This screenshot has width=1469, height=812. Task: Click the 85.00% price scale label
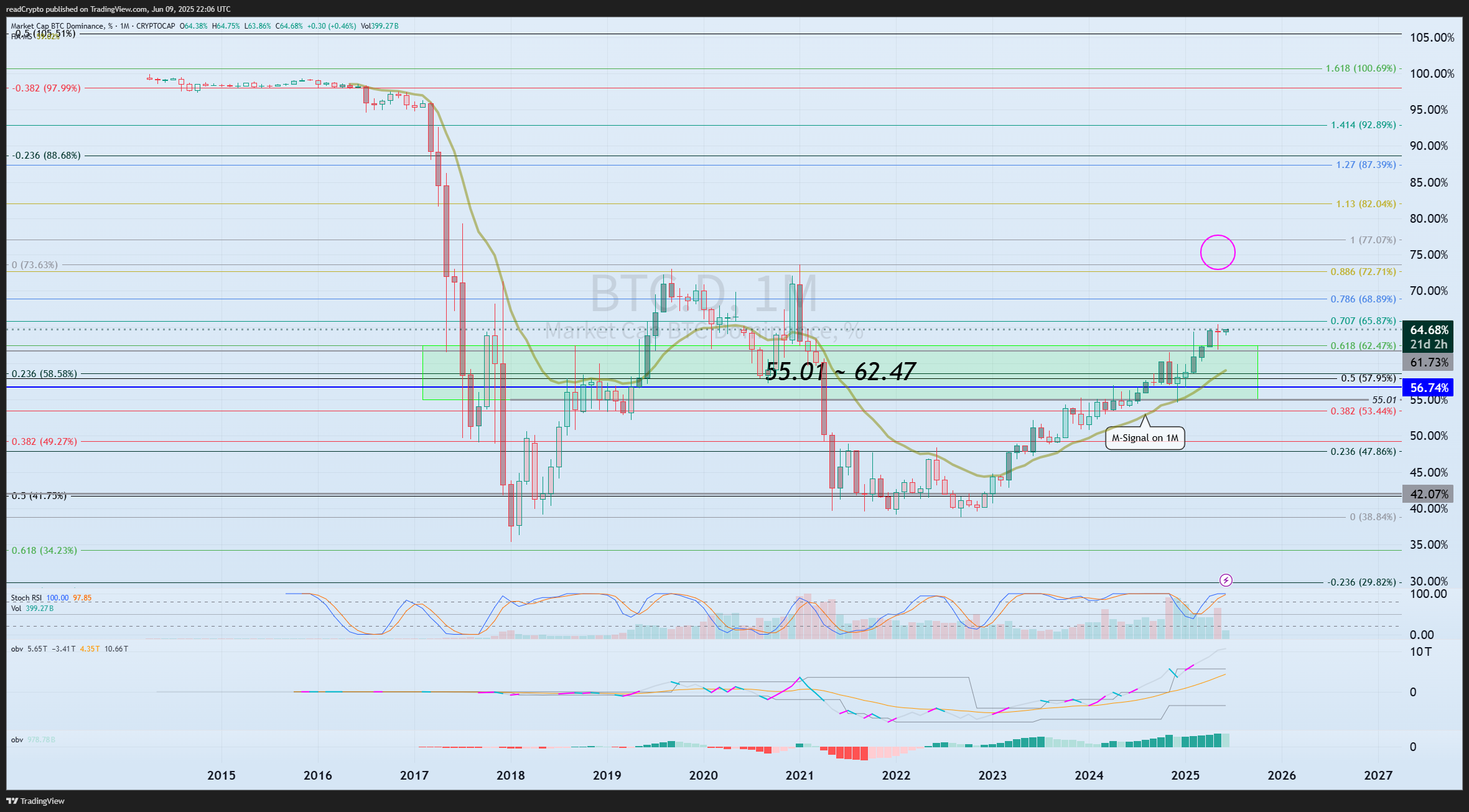pos(1429,182)
